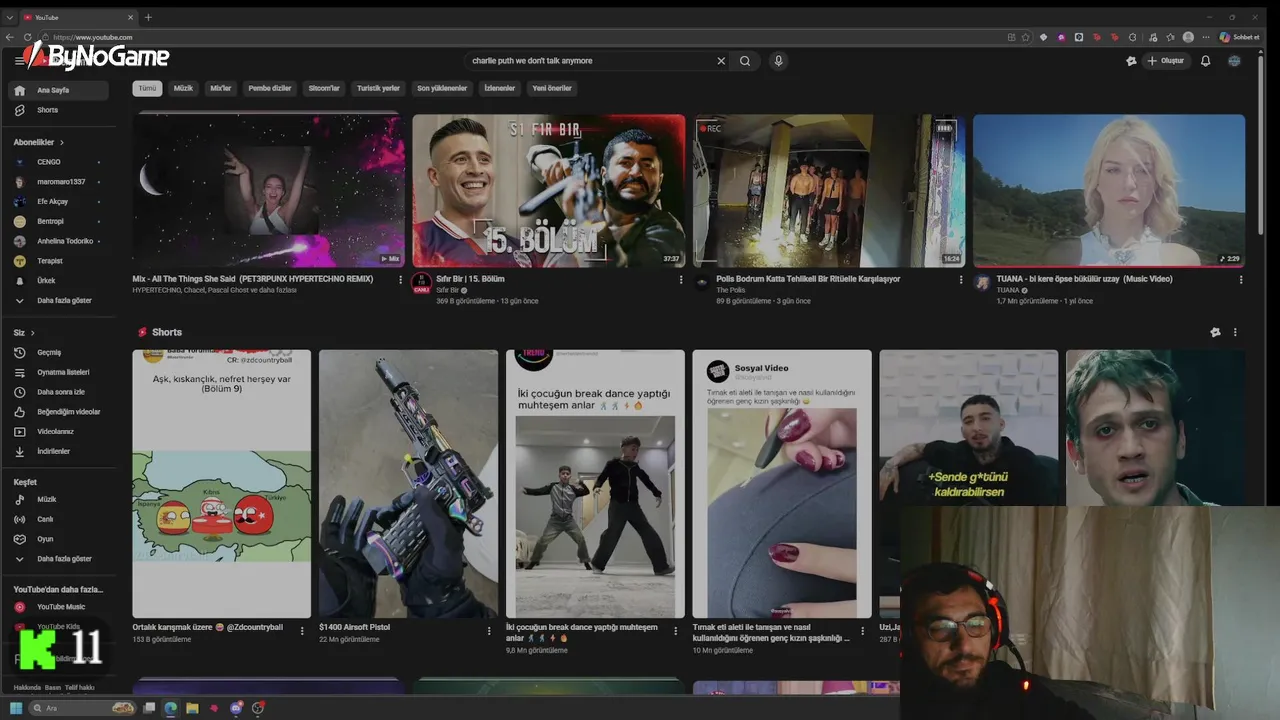Expand Daha fazla göster under Keşfet

58,559
